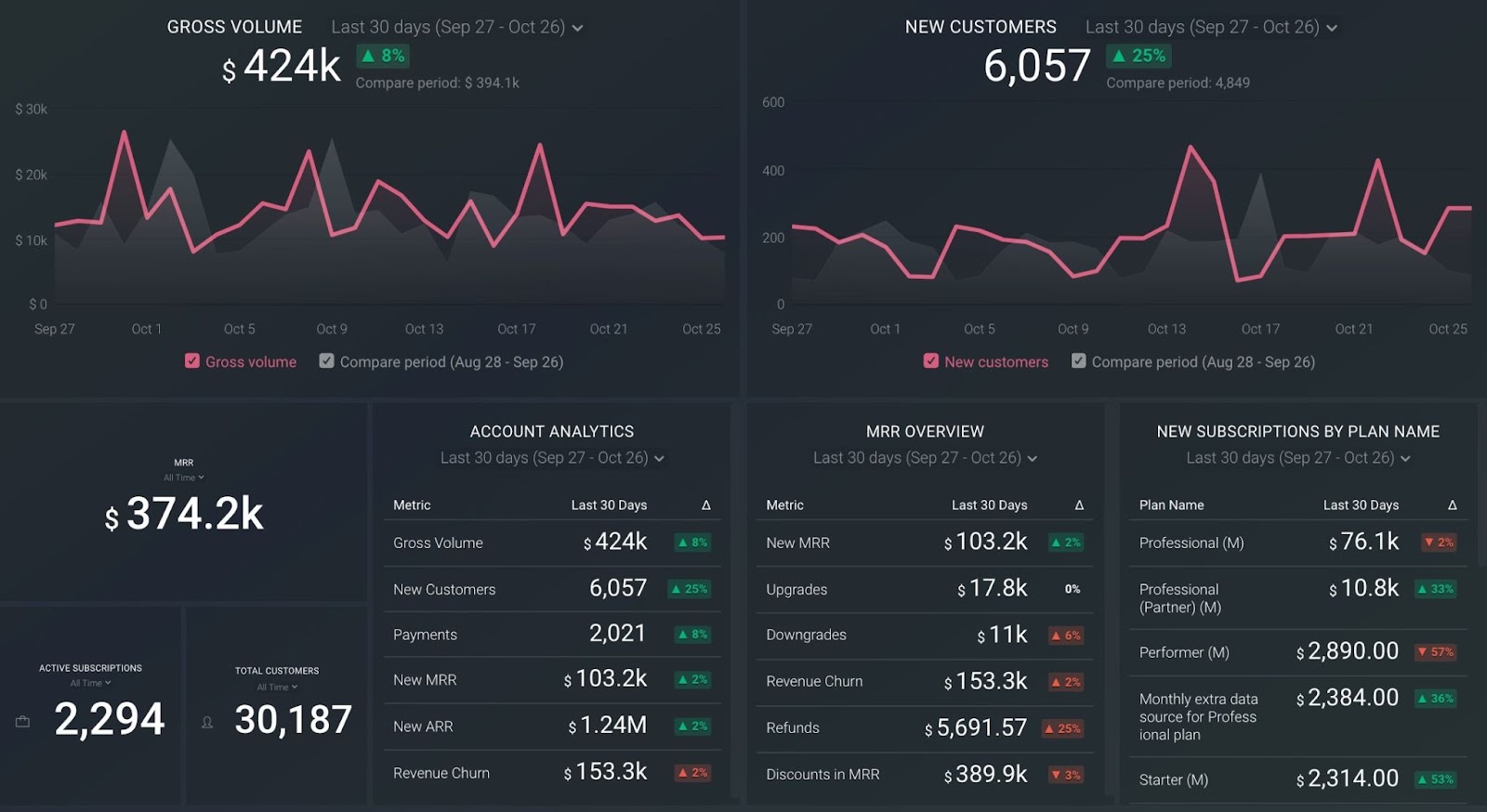Click the 6% badge on Downgrades row
The image size is (1487, 812).
(x=1066, y=635)
